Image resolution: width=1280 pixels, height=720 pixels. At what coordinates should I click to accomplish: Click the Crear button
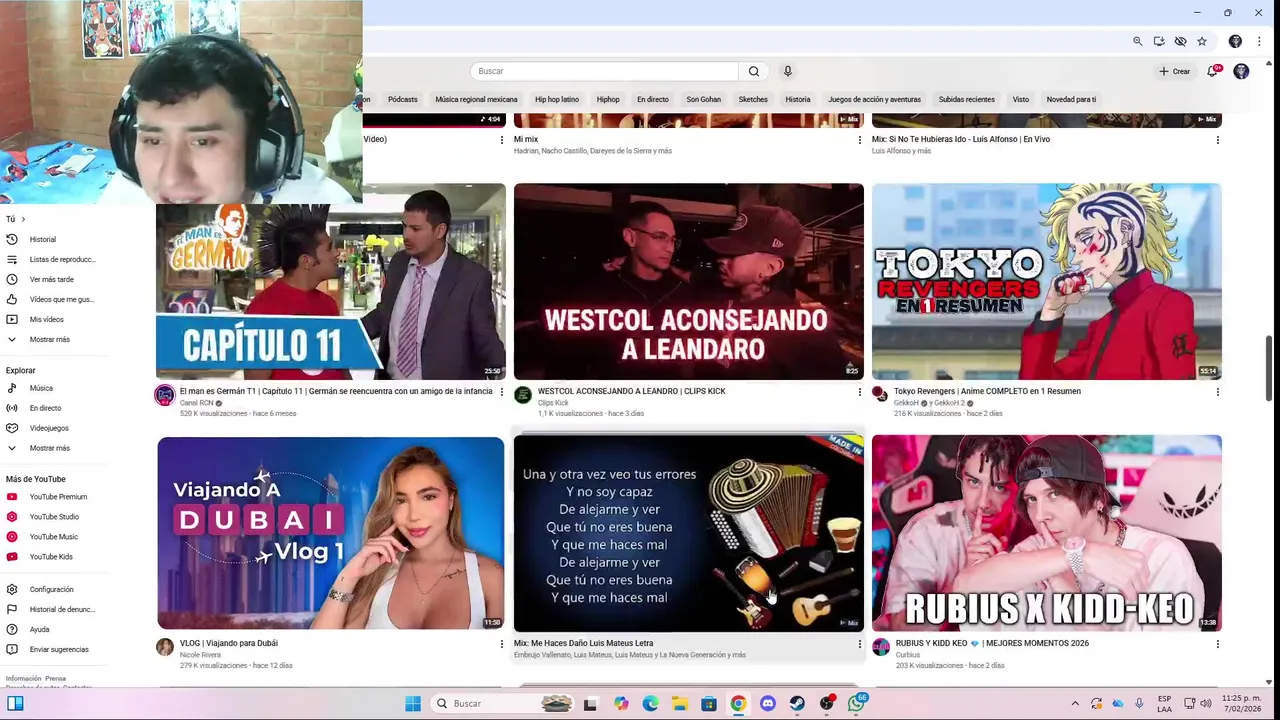(1175, 71)
